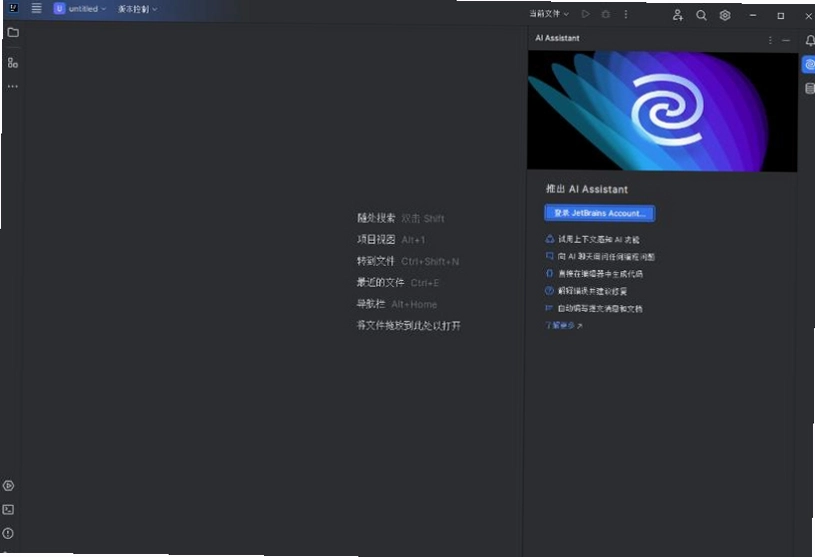The image size is (815, 557).
Task: Open the Problems tool window icon
Action: tap(8, 534)
